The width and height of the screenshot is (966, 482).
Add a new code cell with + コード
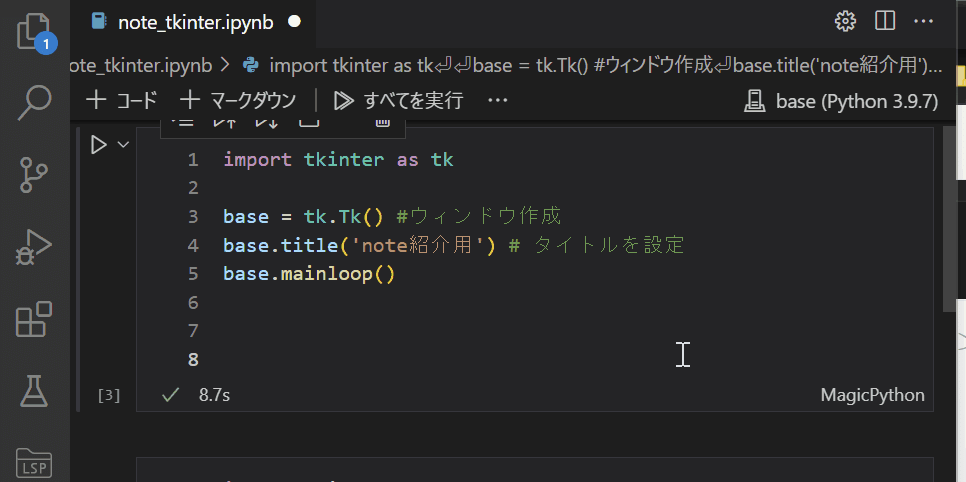click(121, 100)
